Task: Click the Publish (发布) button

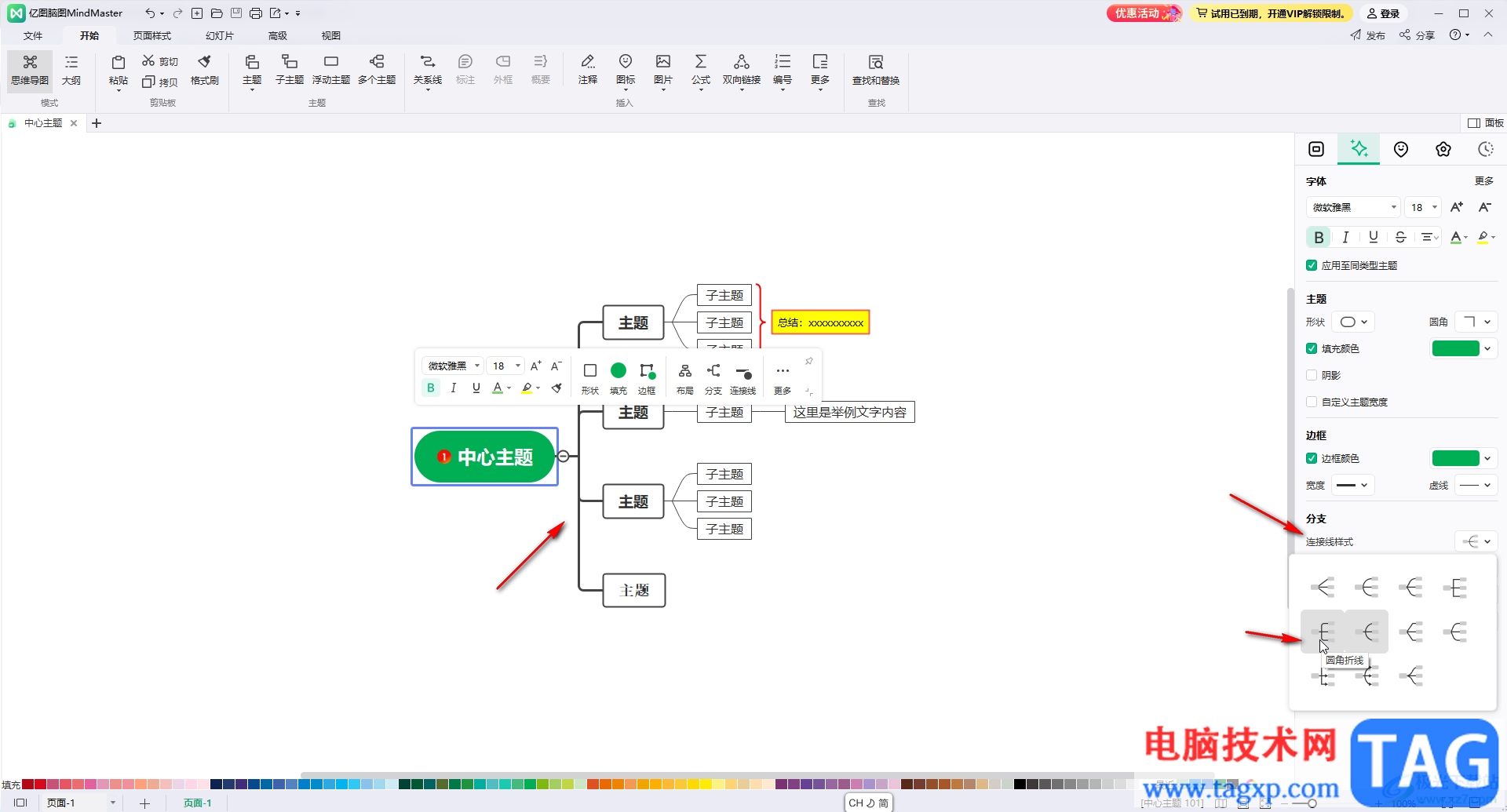Action: [x=1368, y=35]
